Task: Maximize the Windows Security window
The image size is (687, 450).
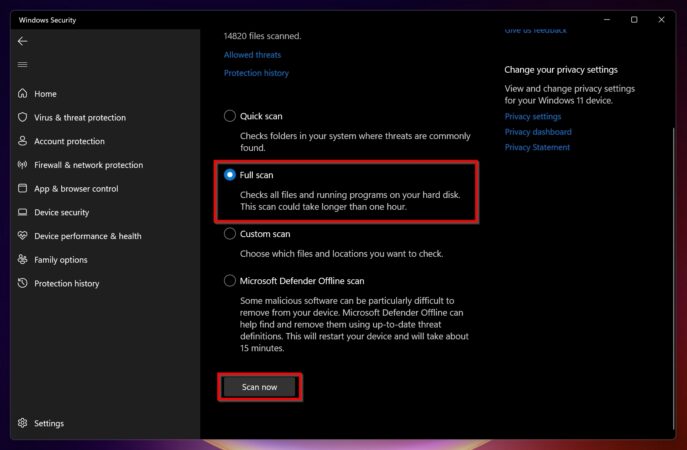Action: coord(634,20)
